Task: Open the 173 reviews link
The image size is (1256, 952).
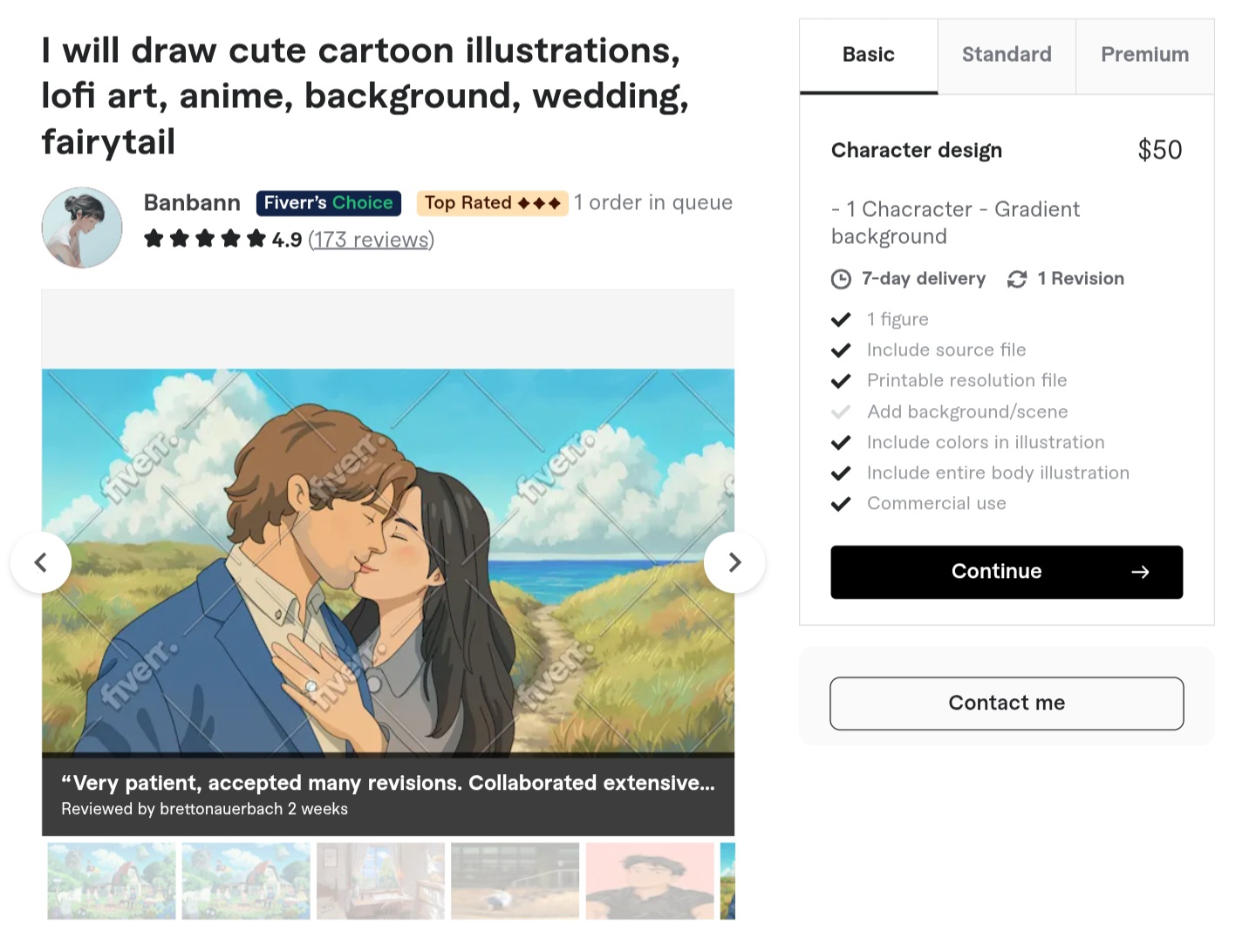Action: 371,240
